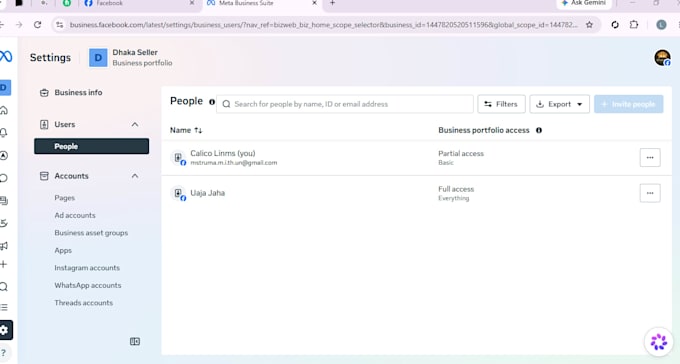Open the all tools menu icon in rail
The height and width of the screenshot is (364, 680).
point(4,308)
